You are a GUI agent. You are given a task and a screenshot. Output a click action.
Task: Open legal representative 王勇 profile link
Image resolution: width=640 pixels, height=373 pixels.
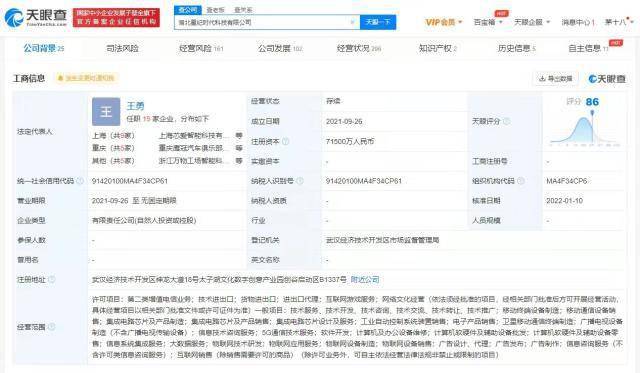135,106
